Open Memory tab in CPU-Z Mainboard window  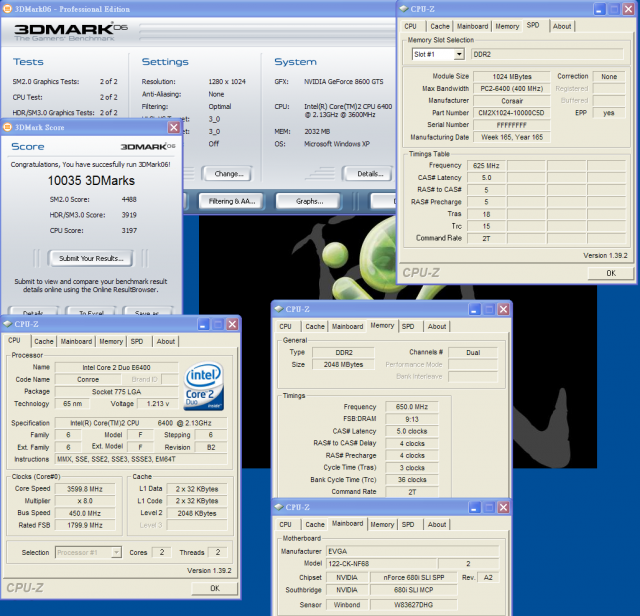(382, 525)
